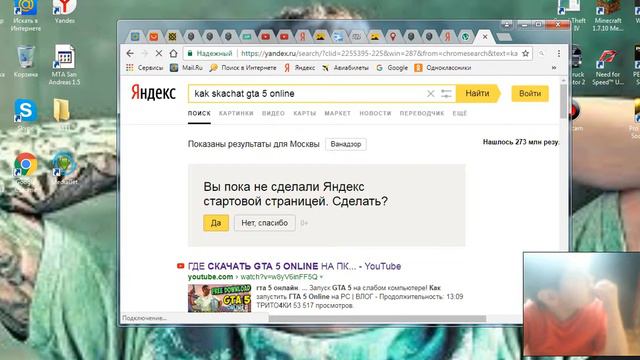This screenshot has width=640, height=360.
Task: Open the Google bookmark
Action: (392, 68)
